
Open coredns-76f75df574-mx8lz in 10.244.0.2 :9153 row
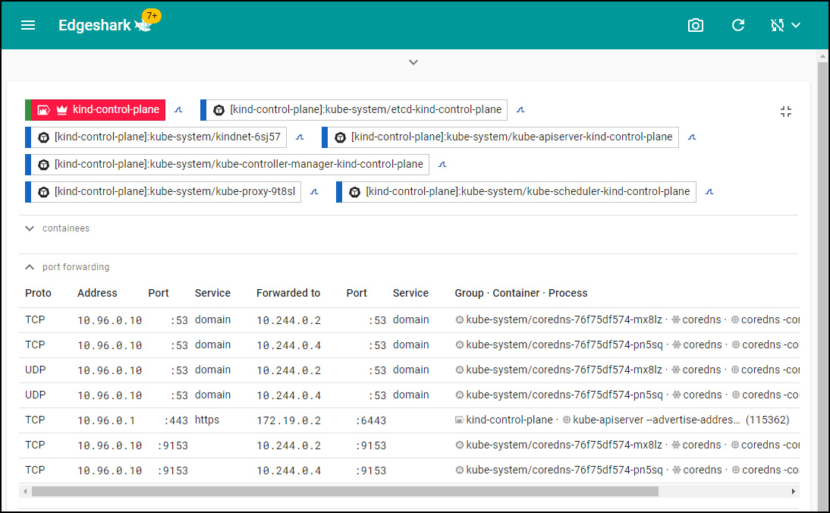pyautogui.click(x=564, y=445)
